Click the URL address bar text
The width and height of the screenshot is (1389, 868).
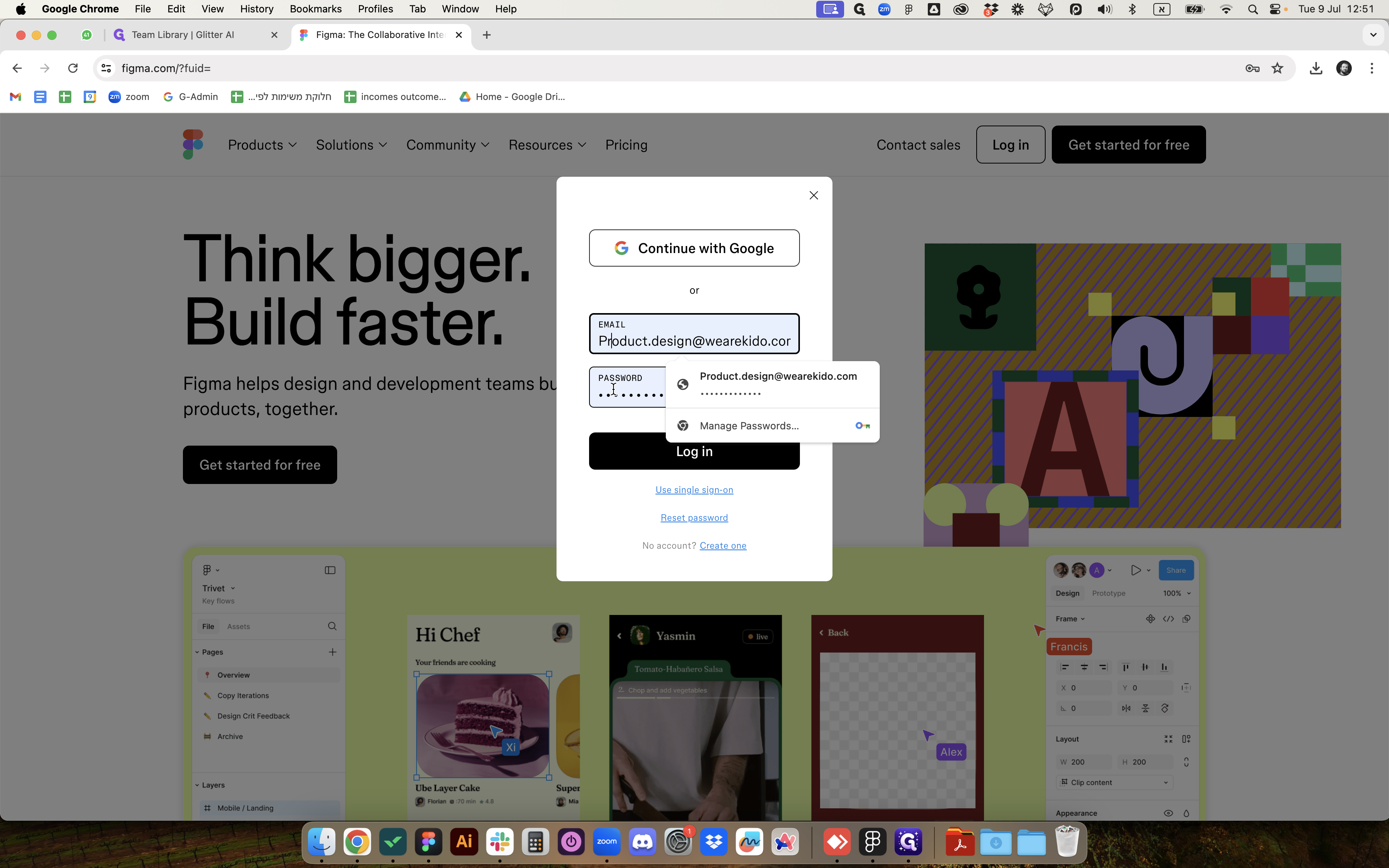click(x=166, y=68)
